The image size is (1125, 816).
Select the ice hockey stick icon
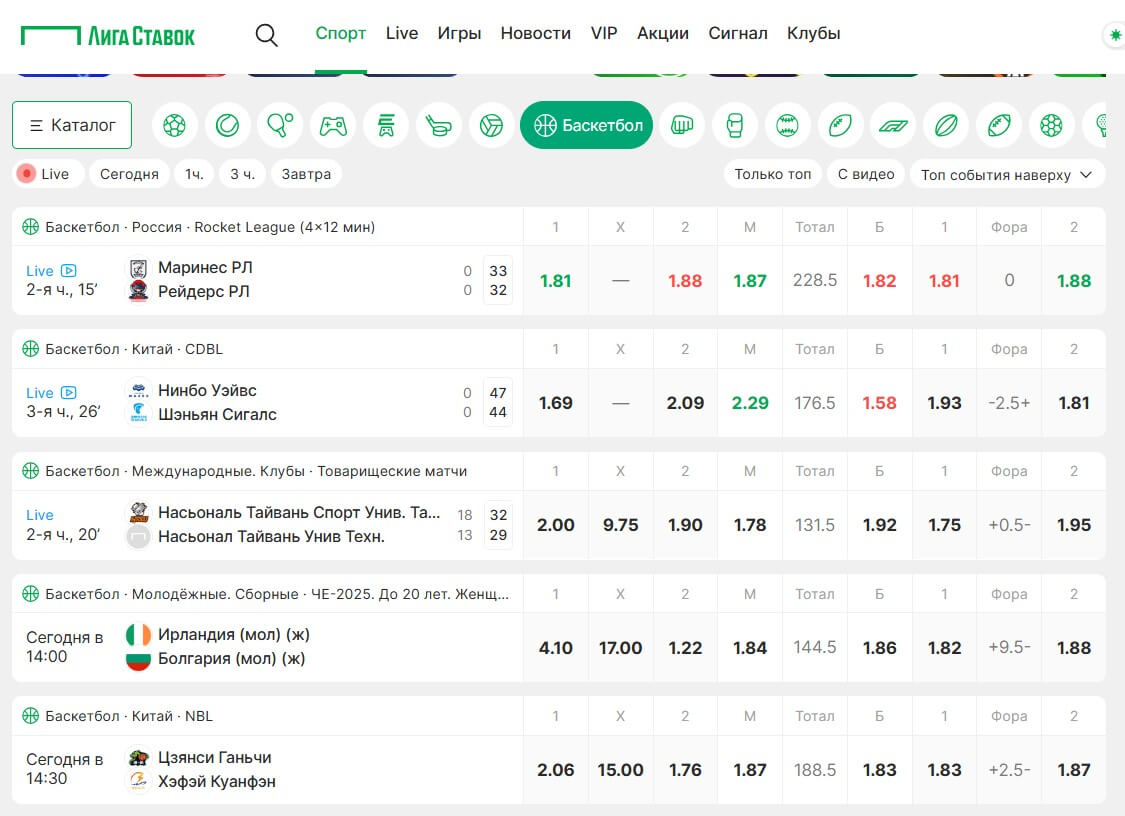click(x=438, y=126)
